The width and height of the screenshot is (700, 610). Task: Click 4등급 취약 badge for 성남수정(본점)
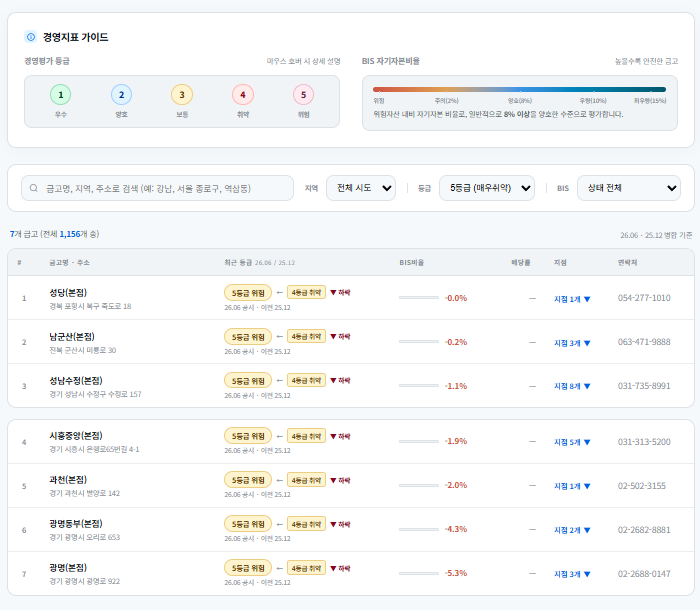click(x=306, y=380)
